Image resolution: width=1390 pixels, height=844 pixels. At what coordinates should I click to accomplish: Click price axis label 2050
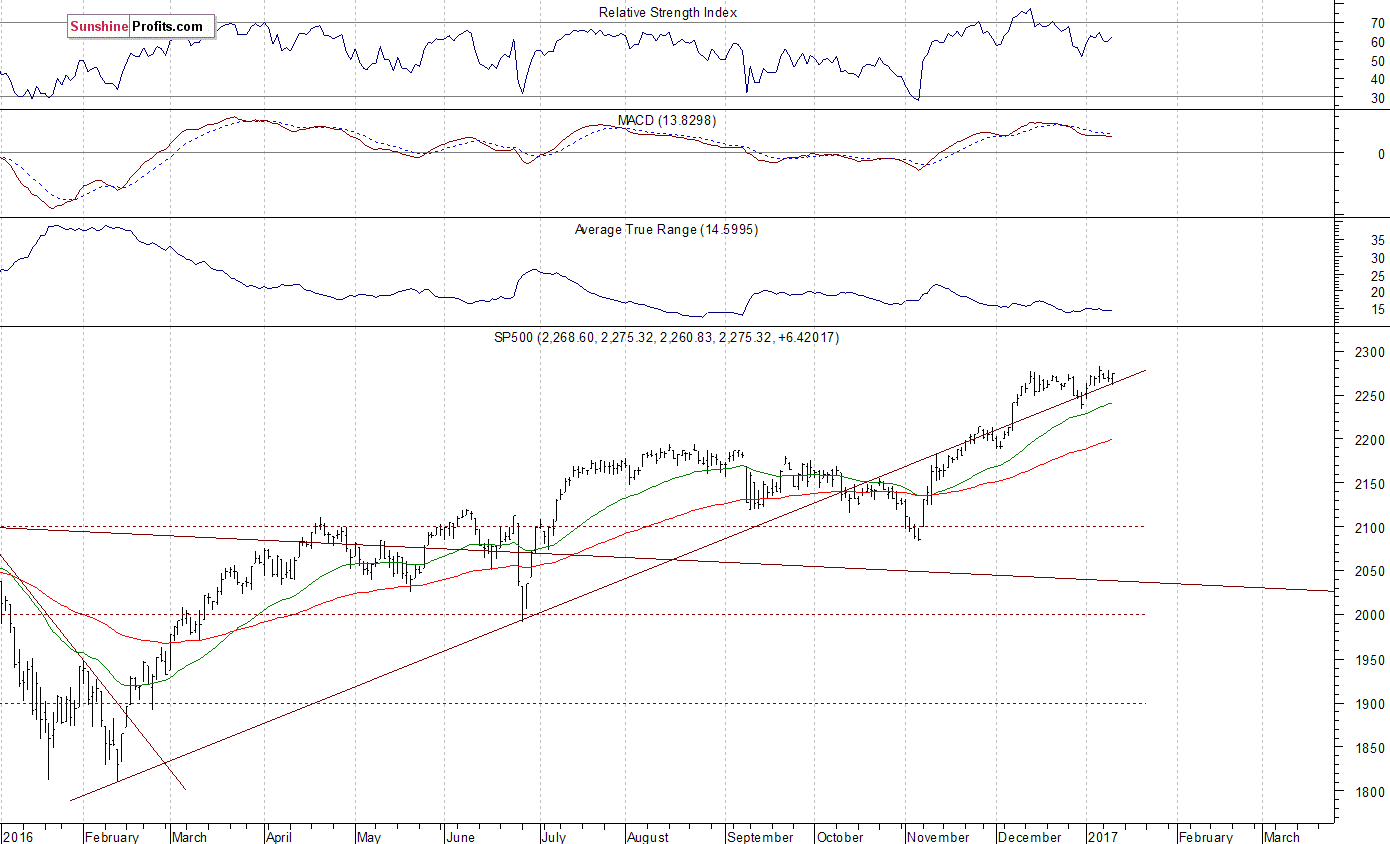pos(1370,572)
